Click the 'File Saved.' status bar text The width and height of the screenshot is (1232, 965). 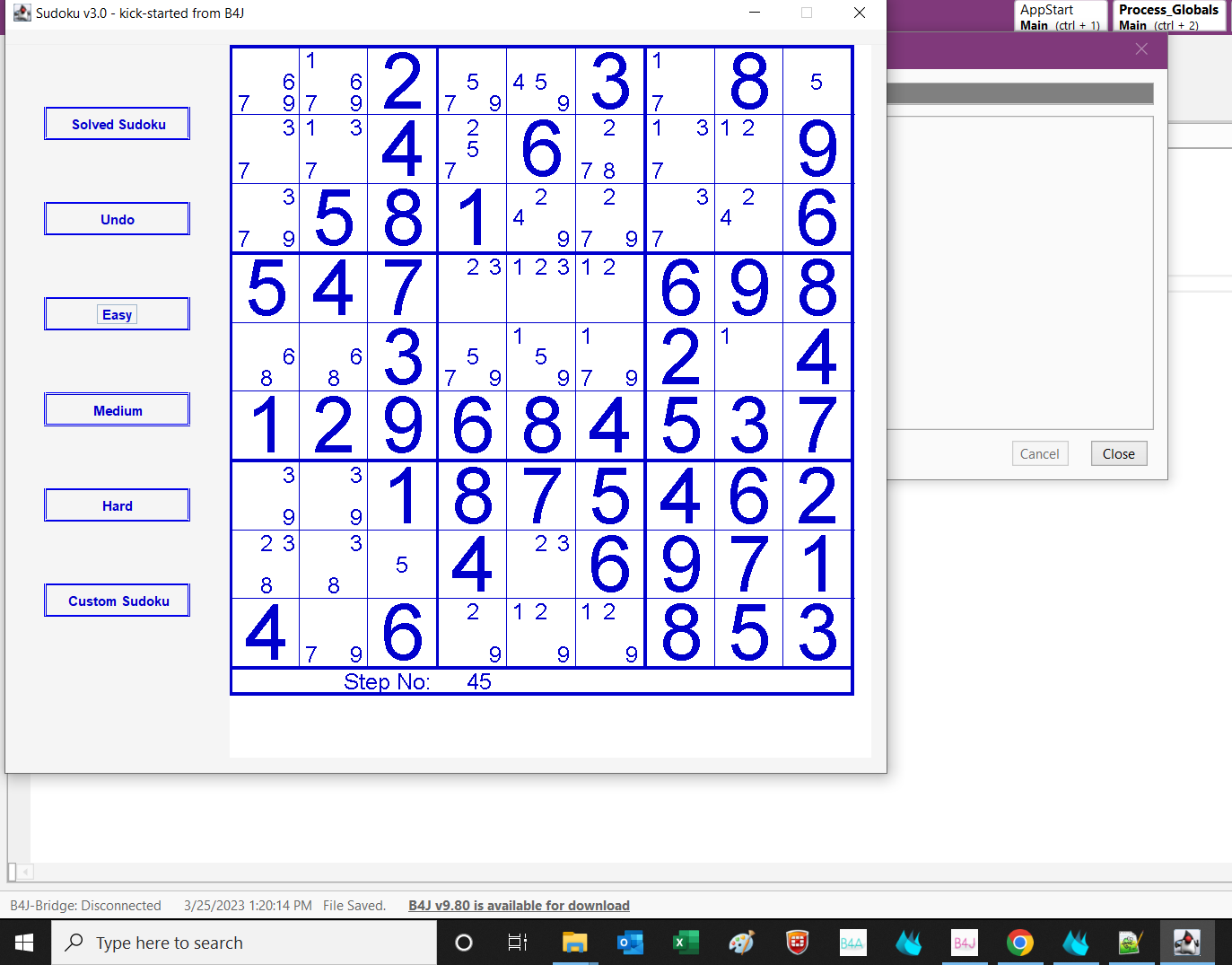[x=354, y=905]
